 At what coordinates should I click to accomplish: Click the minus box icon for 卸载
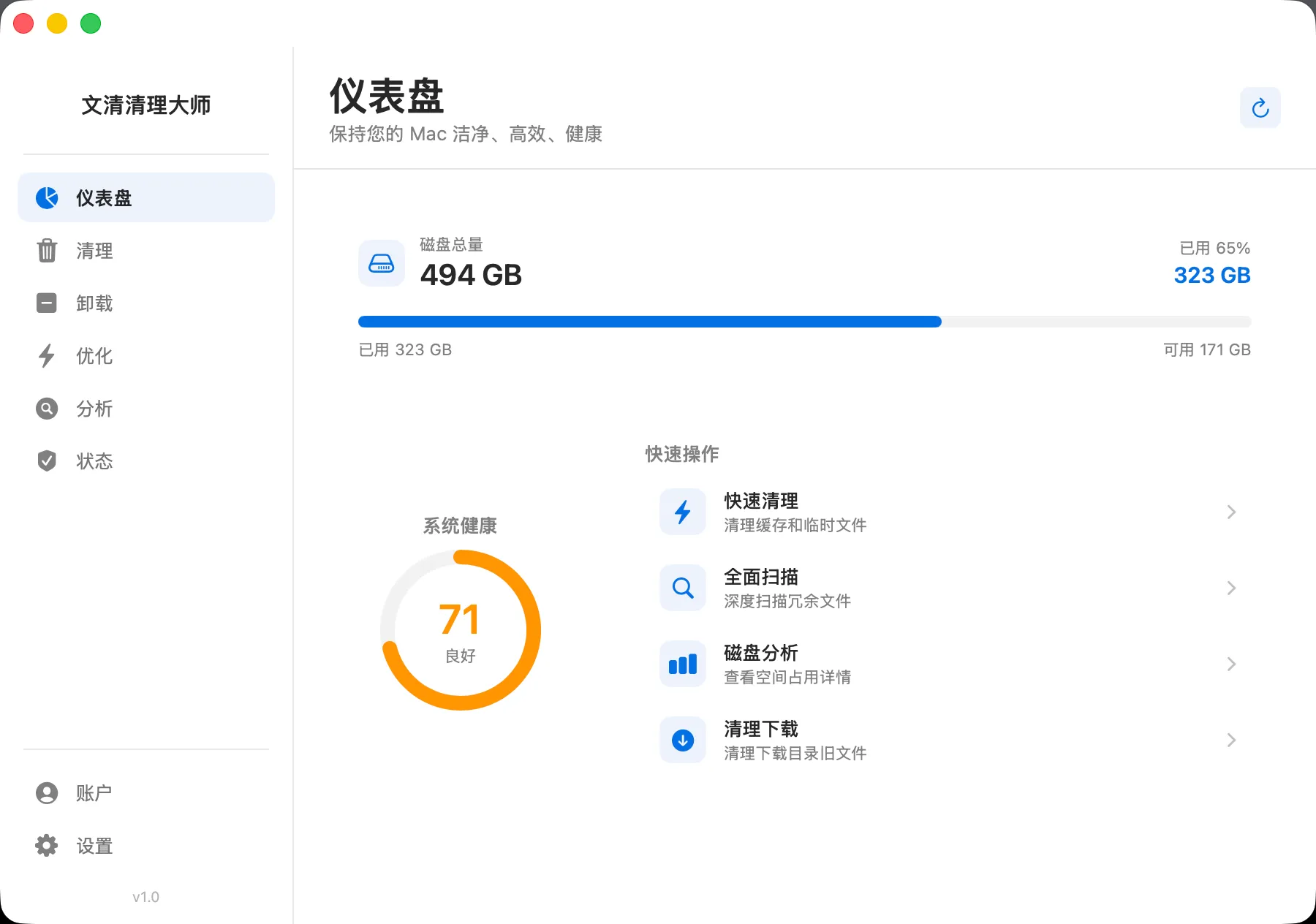coord(47,303)
